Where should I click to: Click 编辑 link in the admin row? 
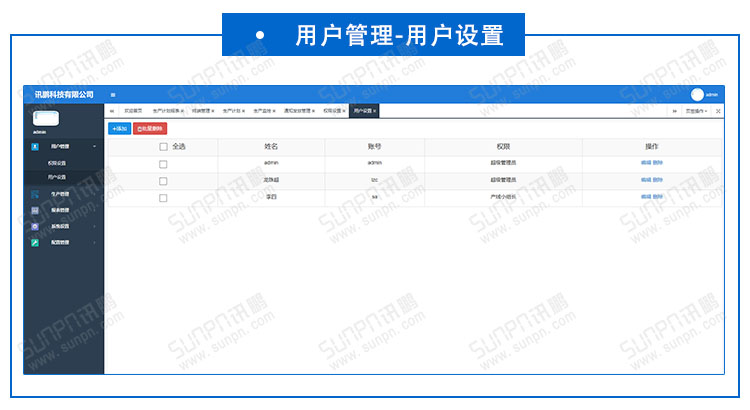pyautogui.click(x=646, y=163)
